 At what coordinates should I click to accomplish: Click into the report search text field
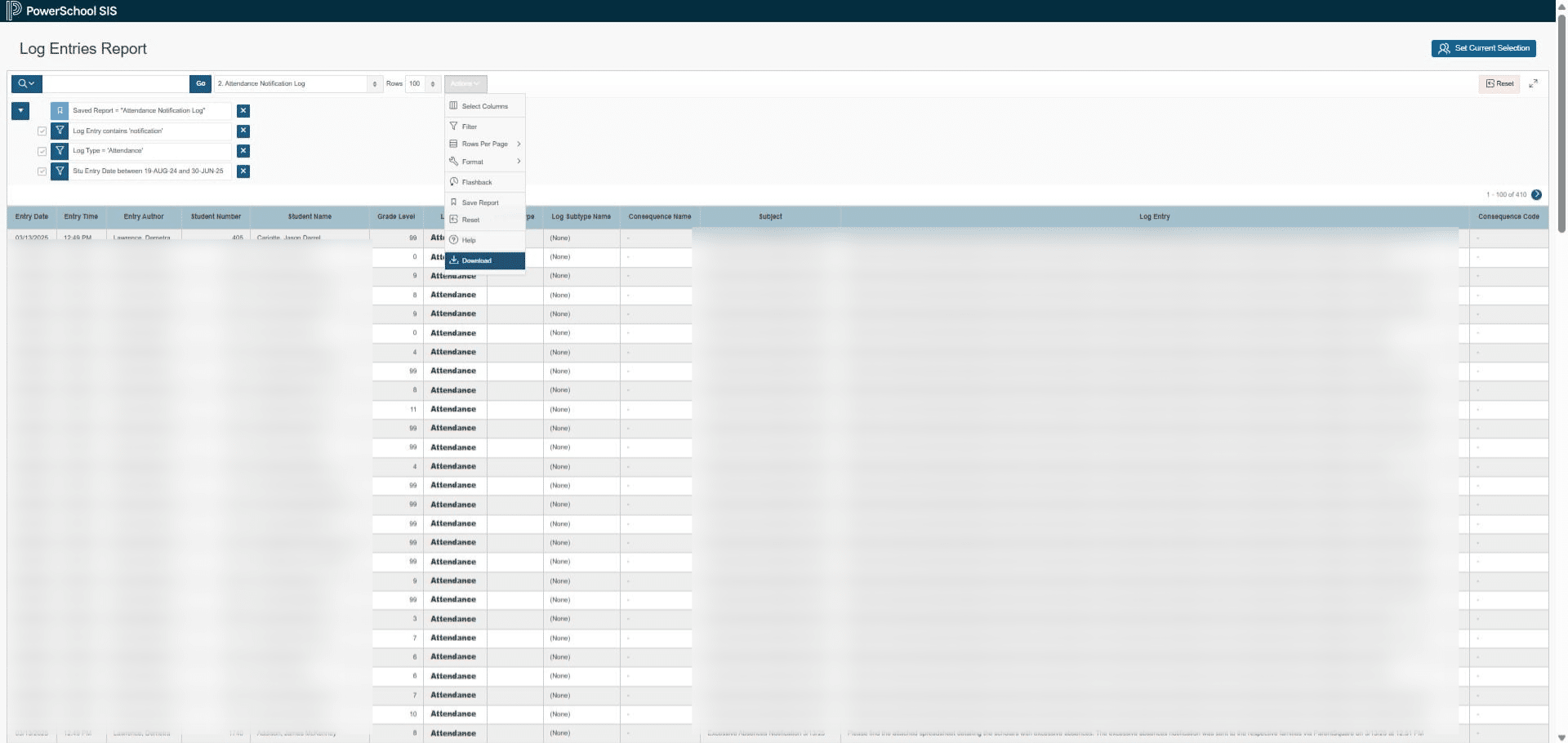[x=116, y=83]
